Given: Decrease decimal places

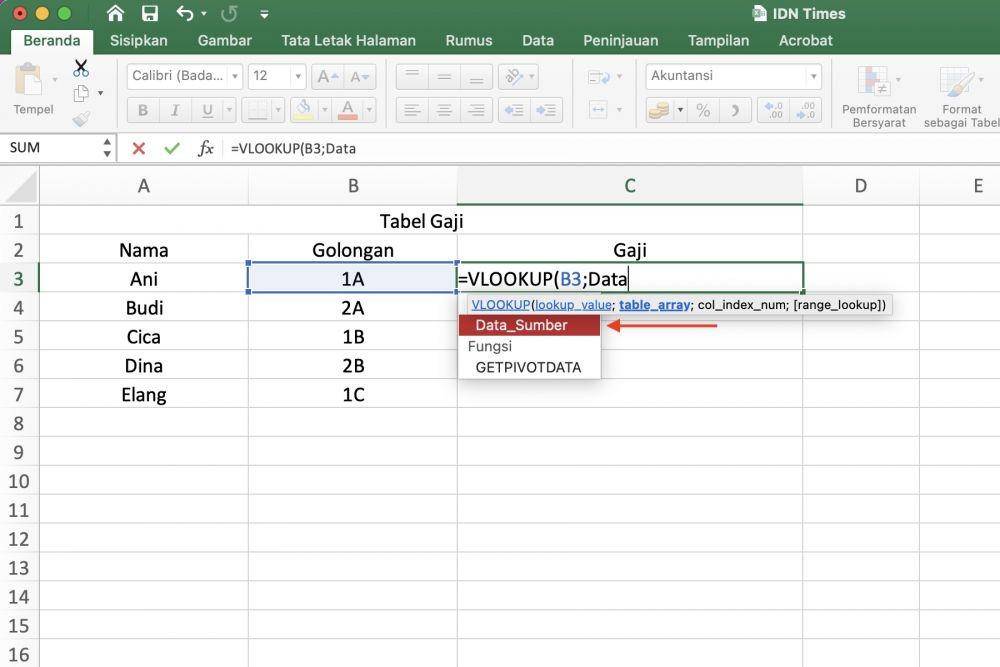Looking at the screenshot, I should click(x=805, y=110).
